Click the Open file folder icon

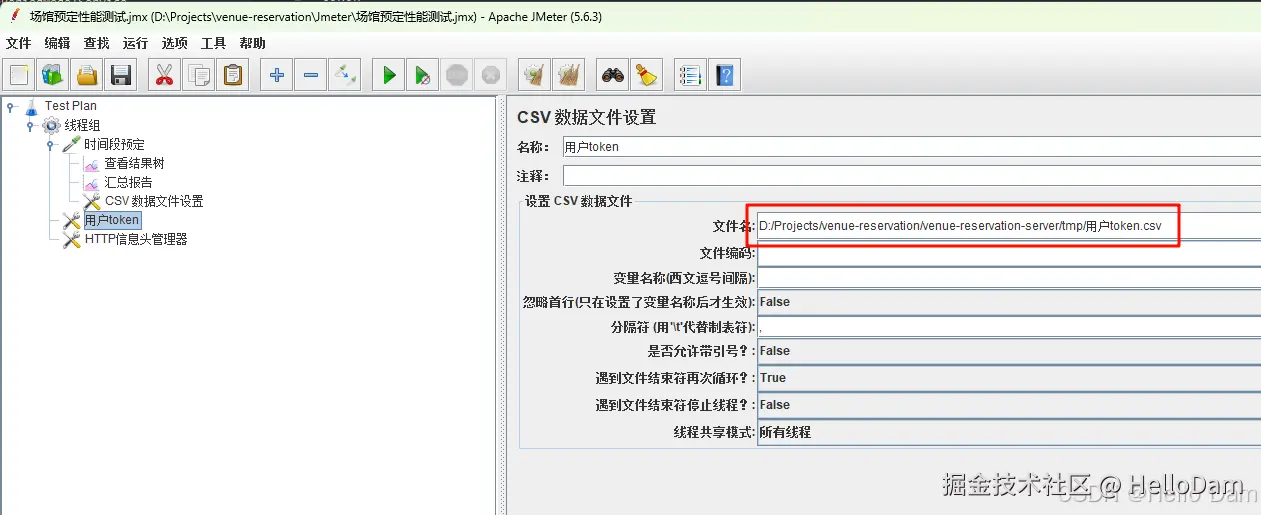[87, 75]
